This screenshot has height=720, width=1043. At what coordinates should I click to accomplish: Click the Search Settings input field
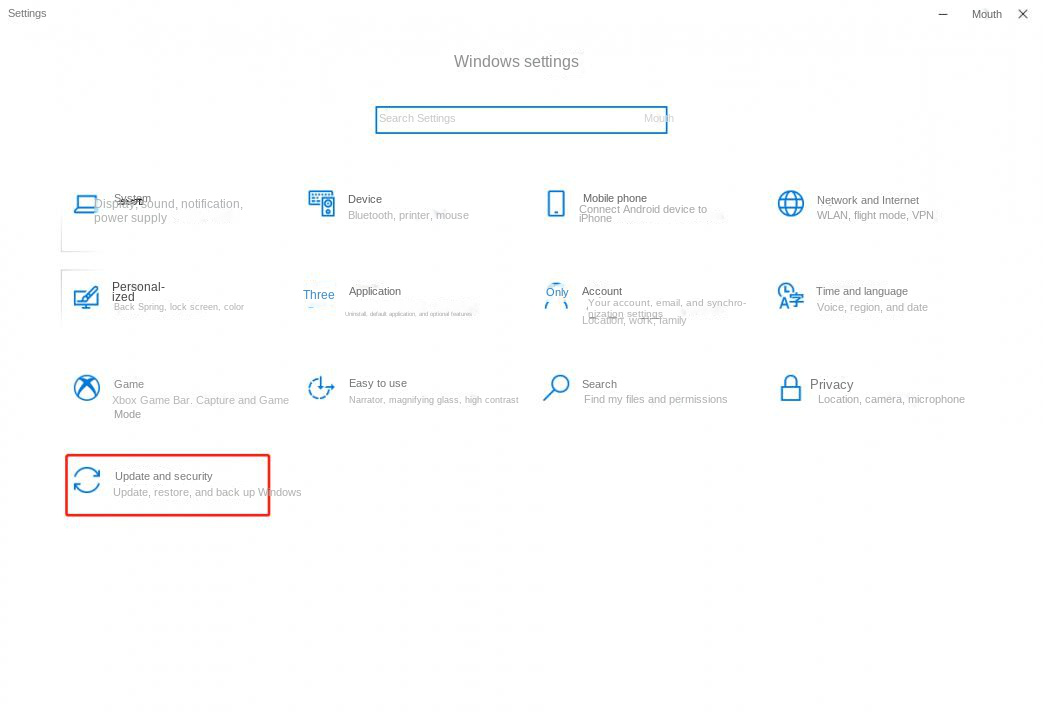click(x=520, y=119)
